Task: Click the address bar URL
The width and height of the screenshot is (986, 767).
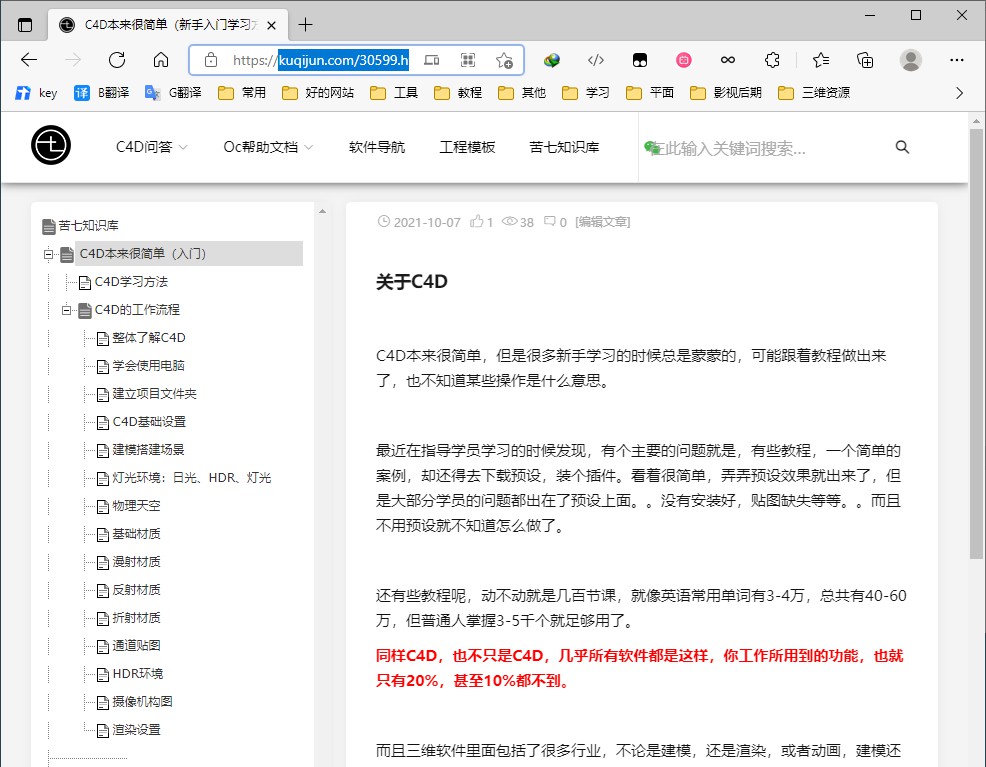Action: coord(321,60)
